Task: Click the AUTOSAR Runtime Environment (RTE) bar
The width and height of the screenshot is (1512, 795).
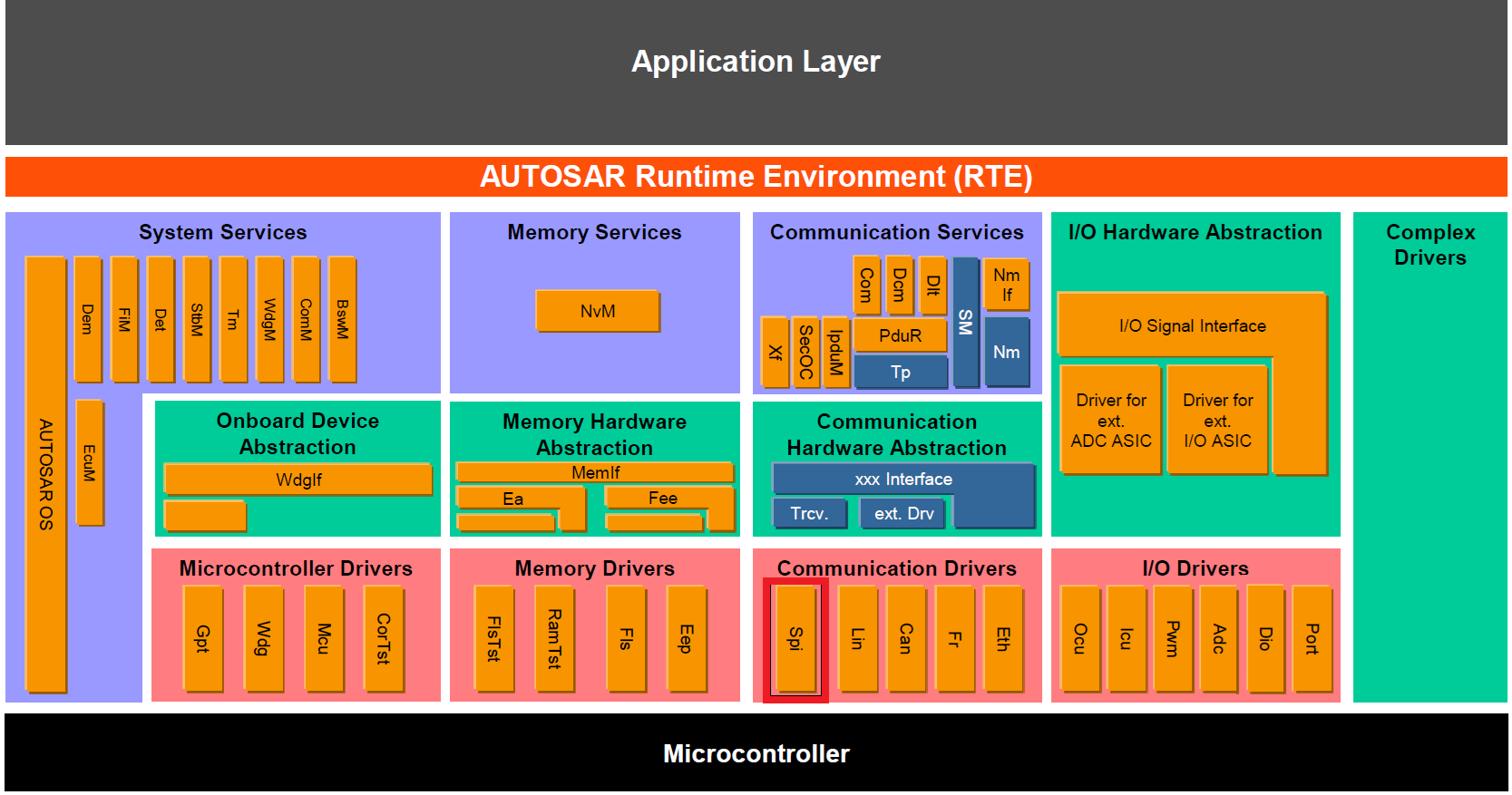Action: coord(756,177)
